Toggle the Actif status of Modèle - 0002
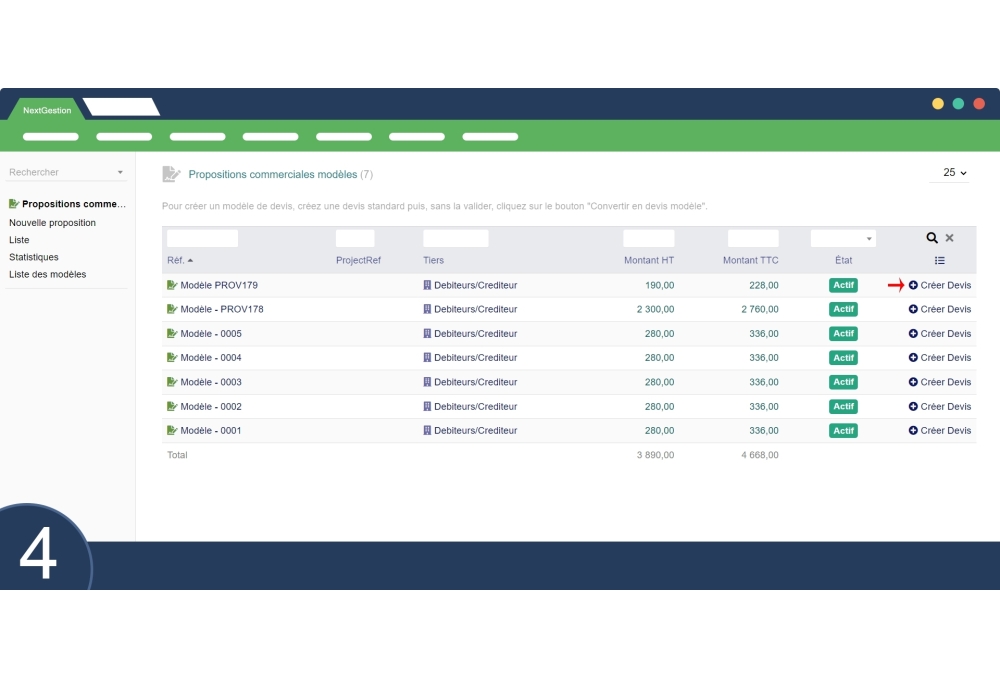The height and width of the screenshot is (679, 1000). (843, 406)
